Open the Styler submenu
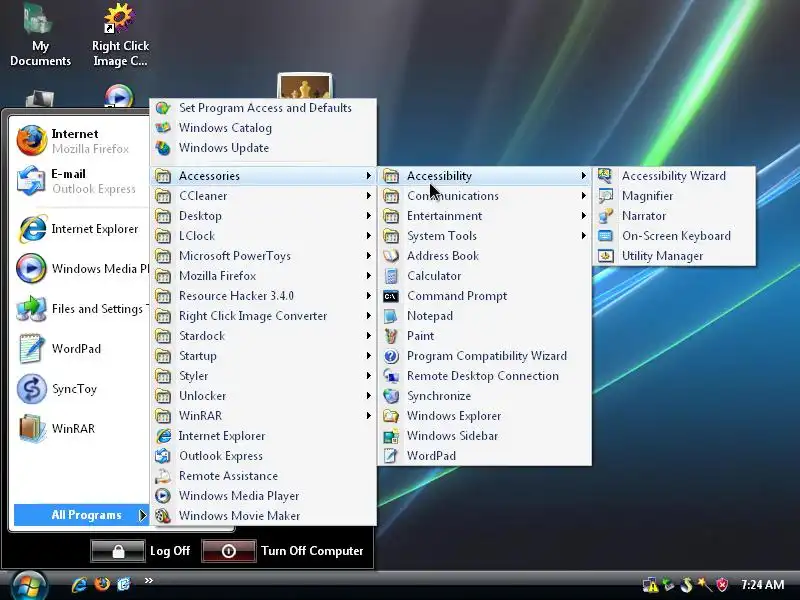800x600 pixels. tap(263, 376)
